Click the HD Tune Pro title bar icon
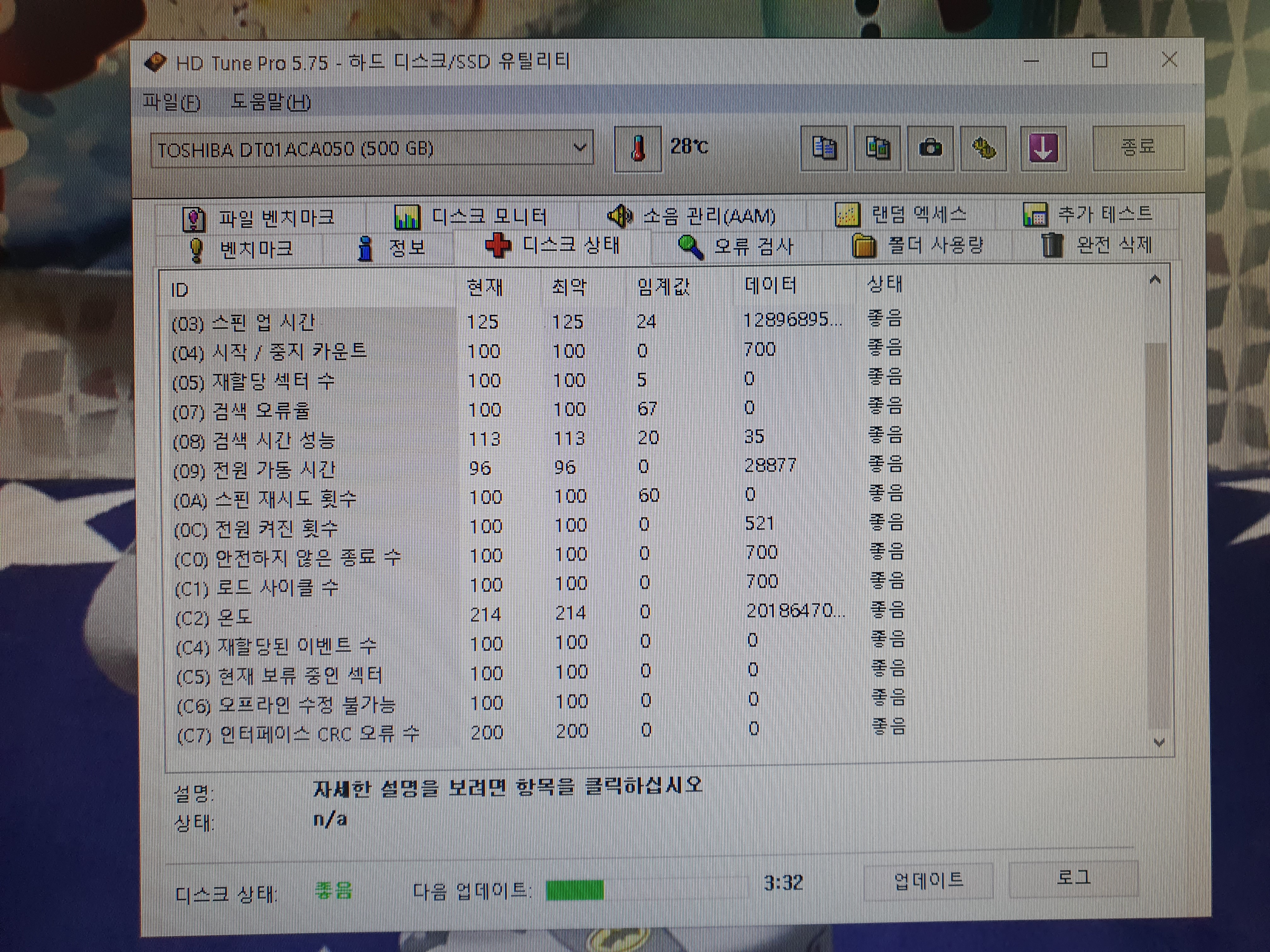The height and width of the screenshot is (952, 1270). tap(156, 62)
